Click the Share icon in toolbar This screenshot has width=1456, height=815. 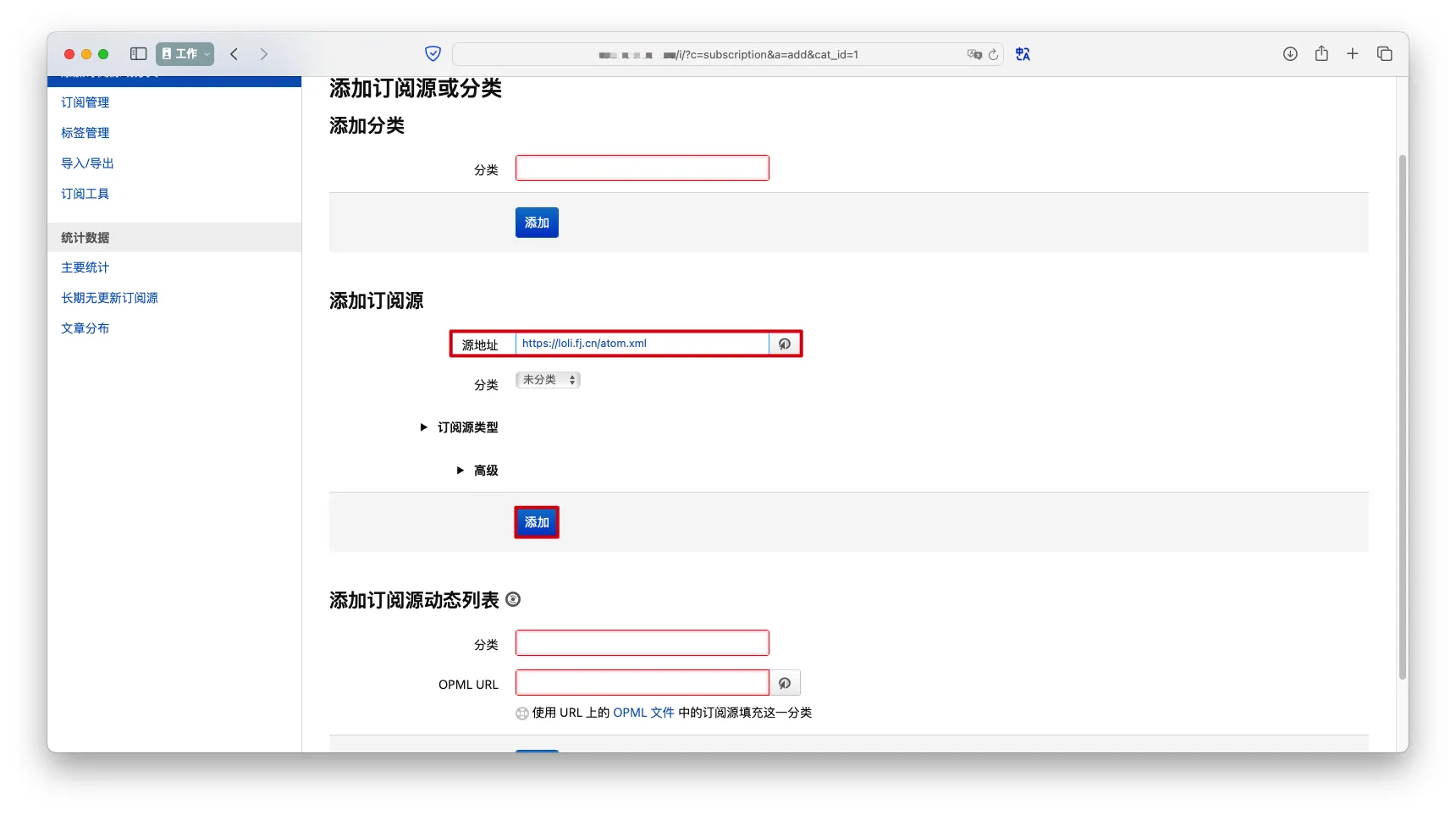[x=1321, y=54]
